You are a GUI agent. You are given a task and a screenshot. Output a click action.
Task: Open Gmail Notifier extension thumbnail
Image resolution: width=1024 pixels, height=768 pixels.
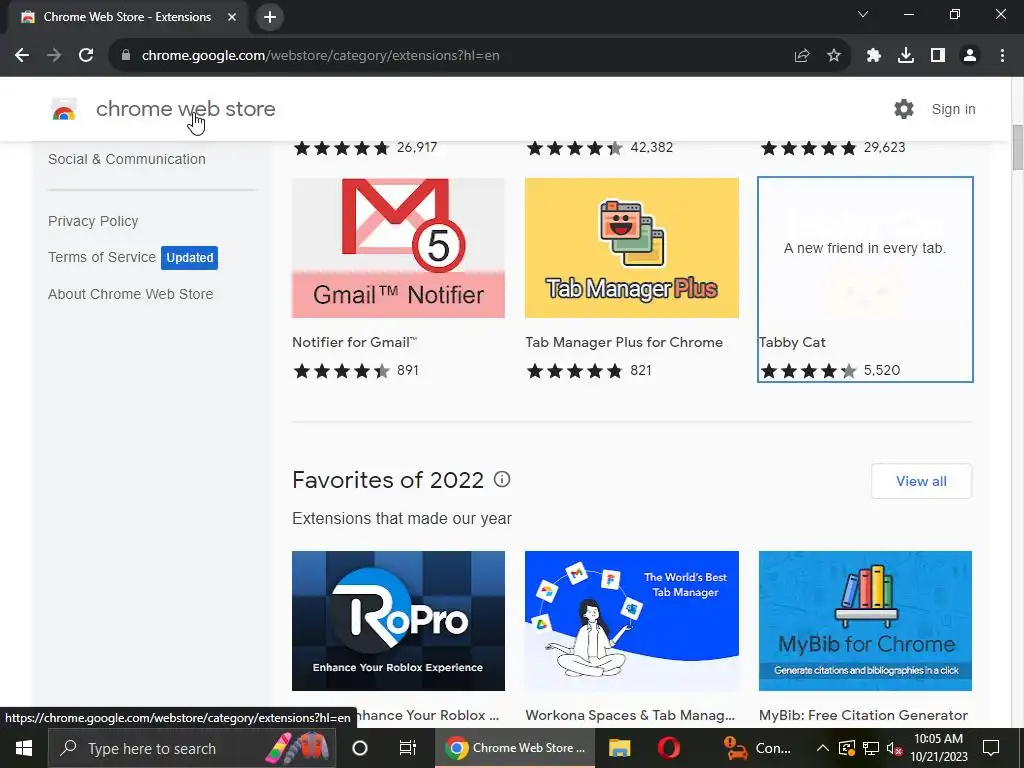click(398, 248)
